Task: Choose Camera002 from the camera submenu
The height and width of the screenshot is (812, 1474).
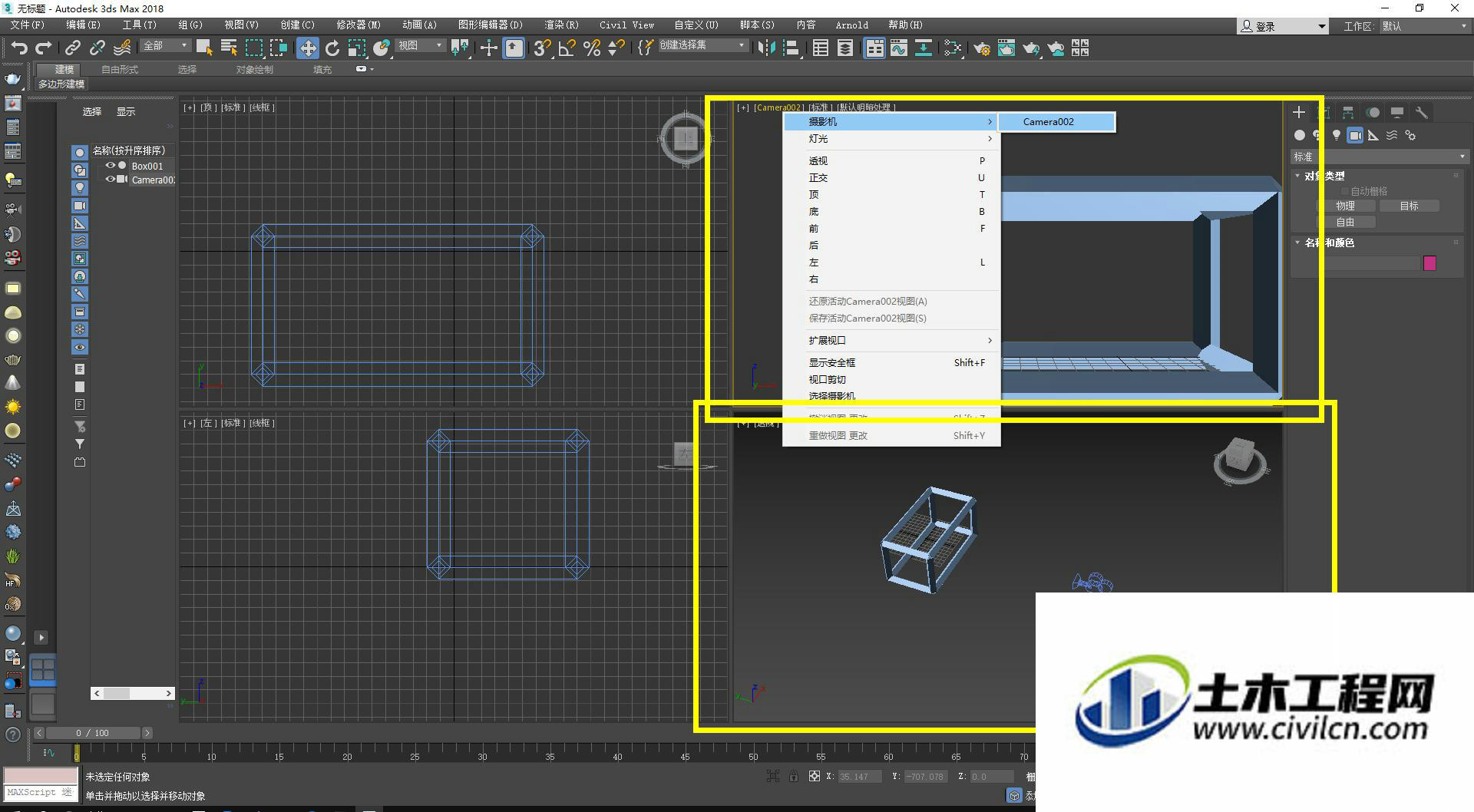Action: coord(1056,122)
